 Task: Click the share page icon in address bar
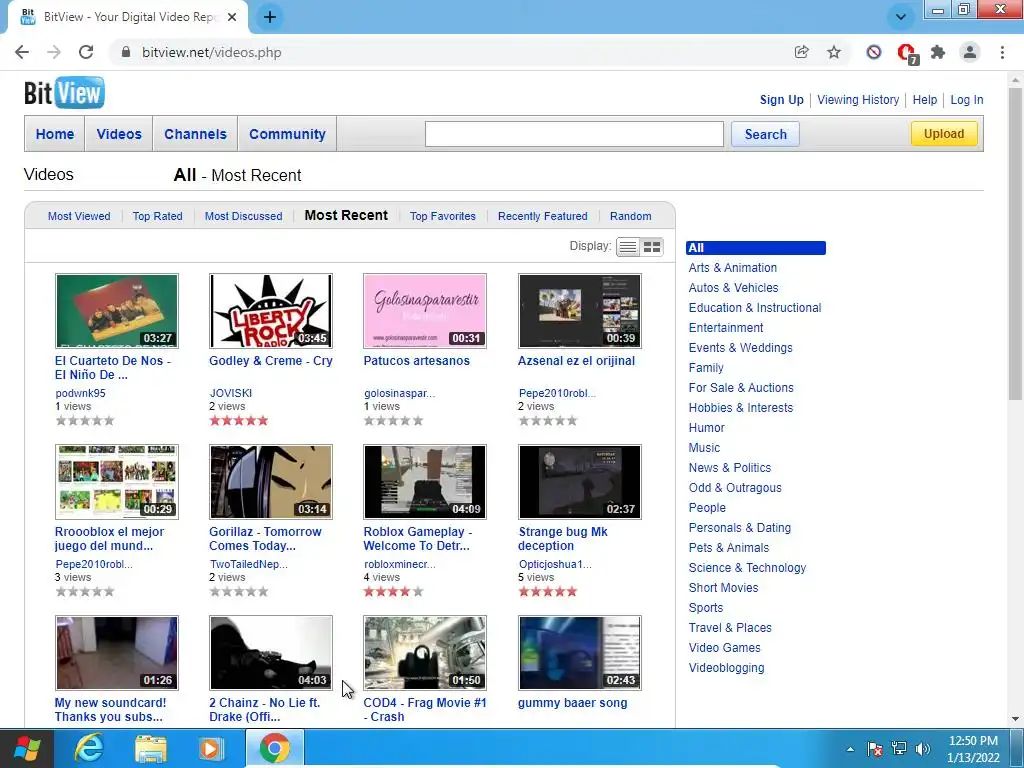801,52
